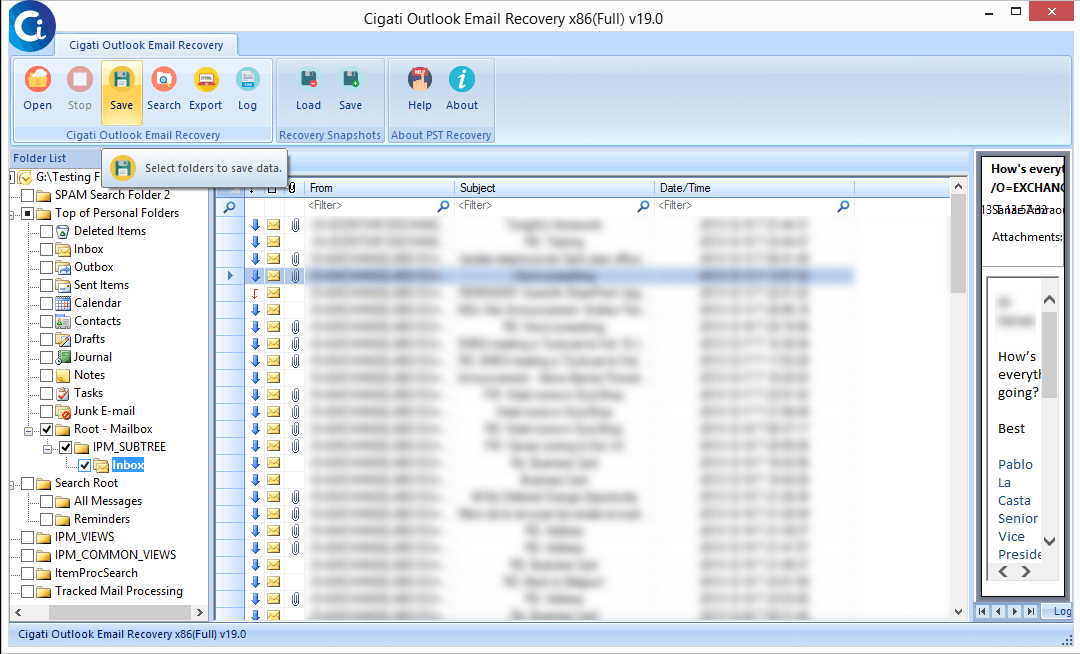Toggle Top of Personal Folders checkbox
The width and height of the screenshot is (1080, 654).
pyautogui.click(x=28, y=213)
